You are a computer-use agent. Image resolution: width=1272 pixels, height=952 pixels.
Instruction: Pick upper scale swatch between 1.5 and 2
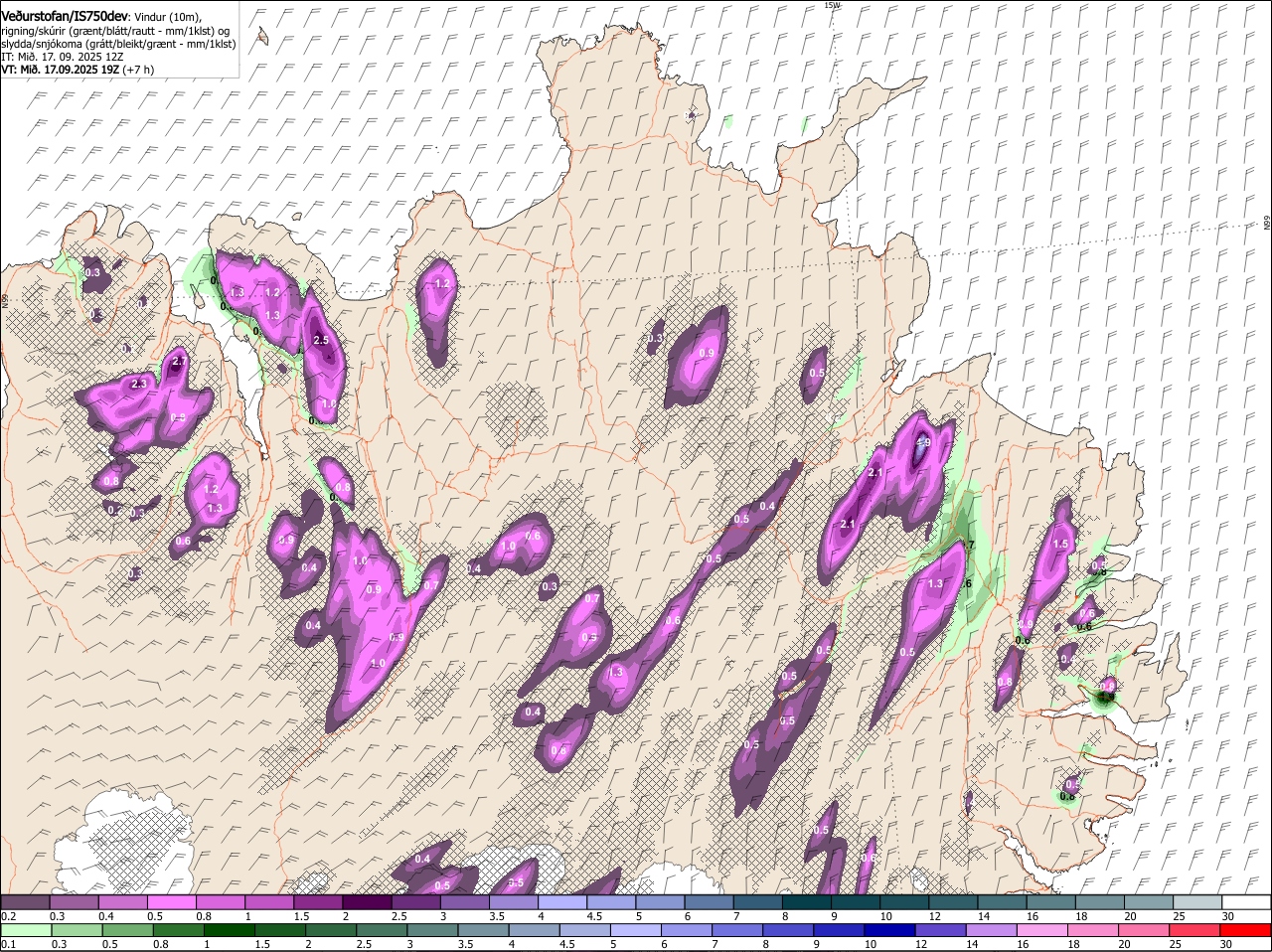(318, 902)
